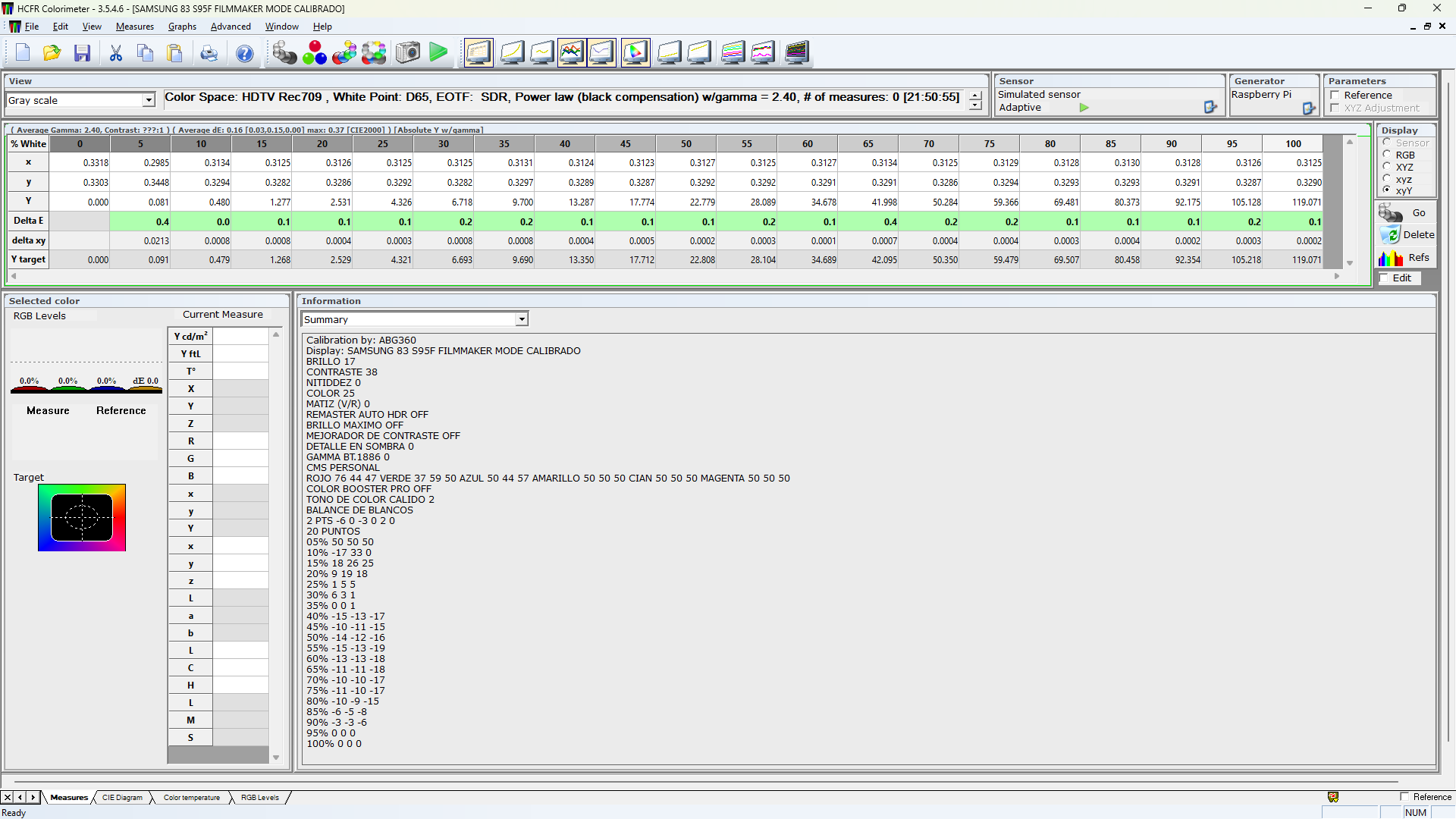
Task: Click tab scroll-right arrow at bottom left
Action: pos(33,797)
